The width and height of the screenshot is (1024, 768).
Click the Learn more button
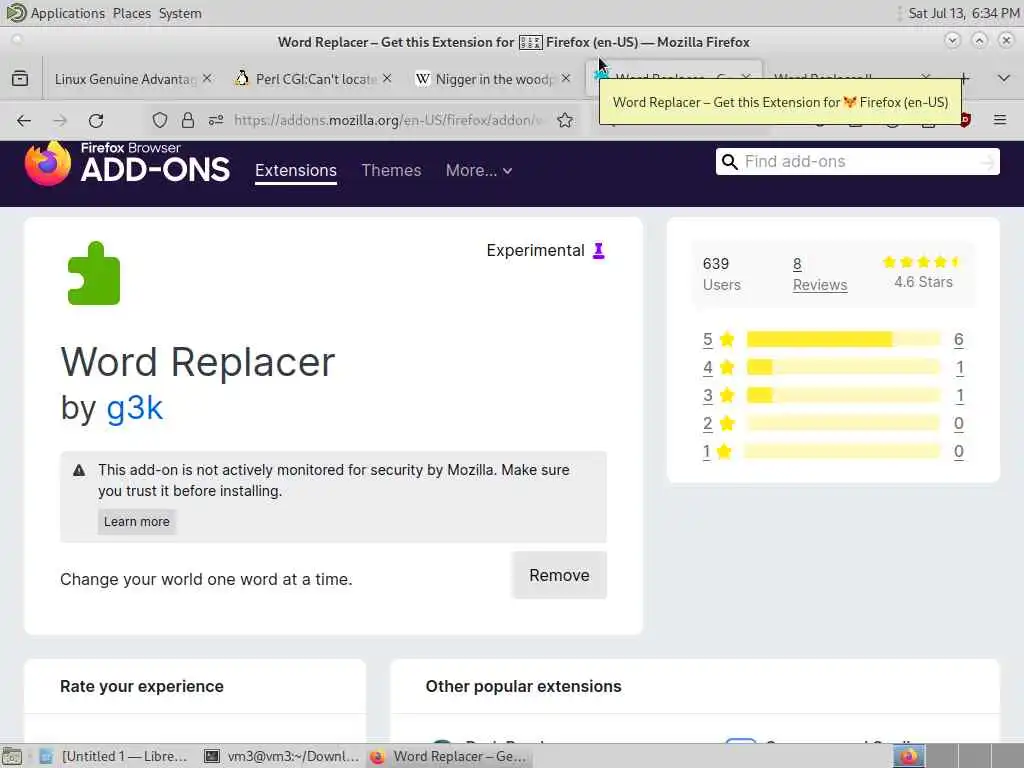[136, 522]
